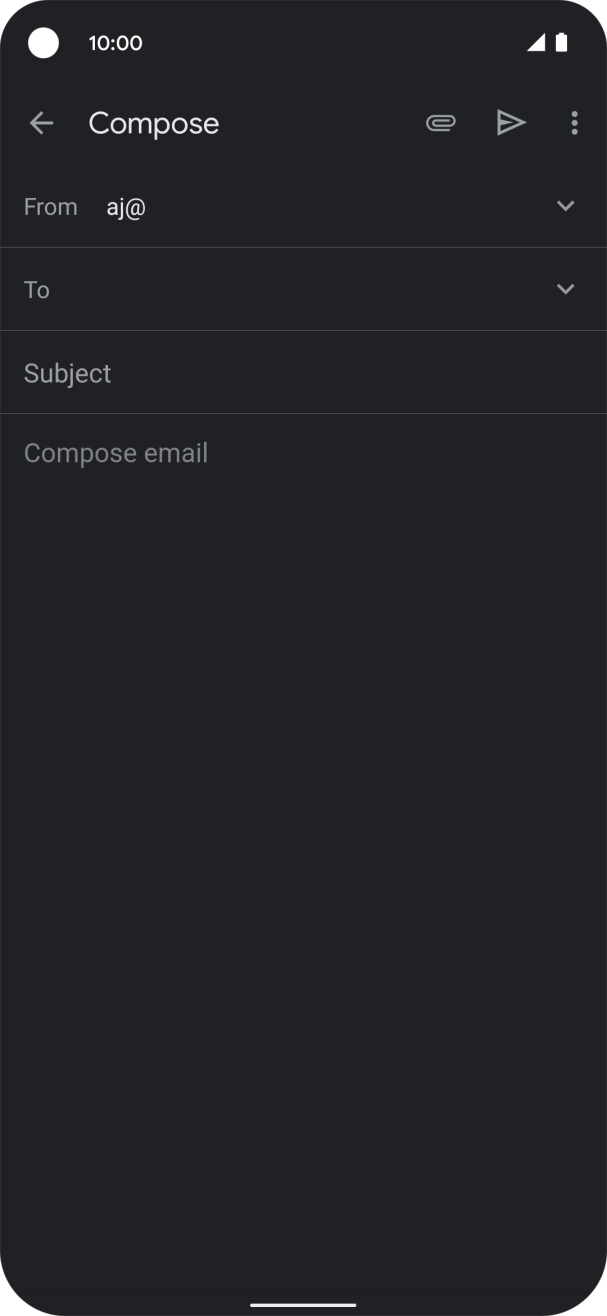This screenshot has width=607, height=1316.
Task: Open the three-dot more options menu
Action: pyautogui.click(x=574, y=123)
